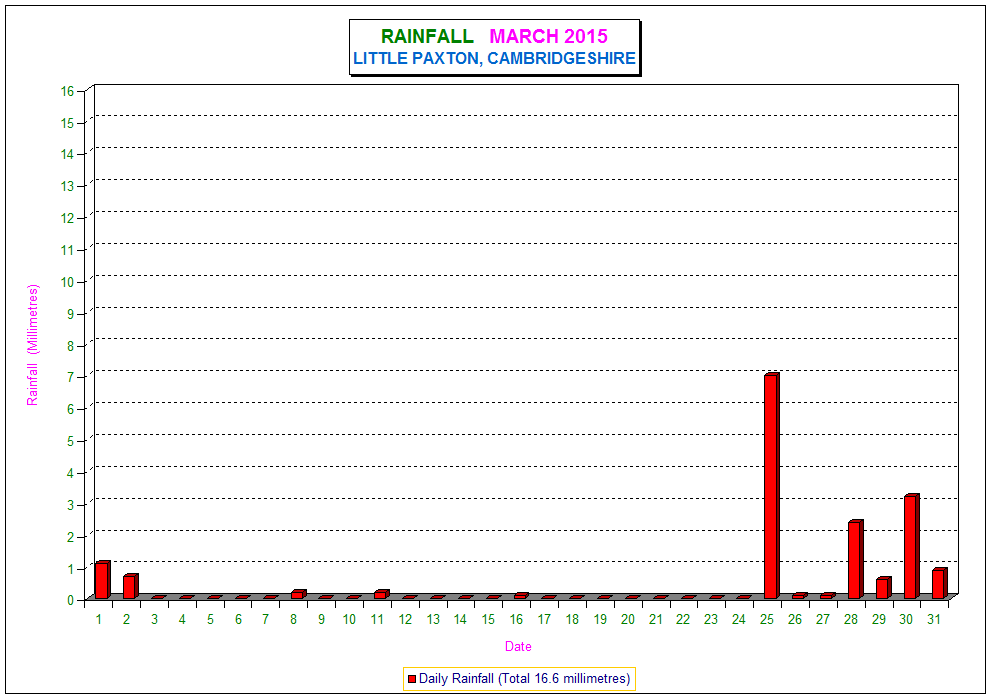The height and width of the screenshot is (698, 991).
Task: Click the y-axis value '13'
Action: (68, 187)
